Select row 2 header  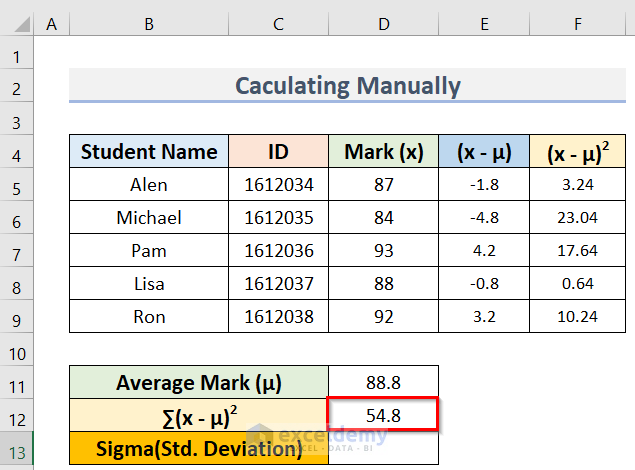[x=17, y=85]
